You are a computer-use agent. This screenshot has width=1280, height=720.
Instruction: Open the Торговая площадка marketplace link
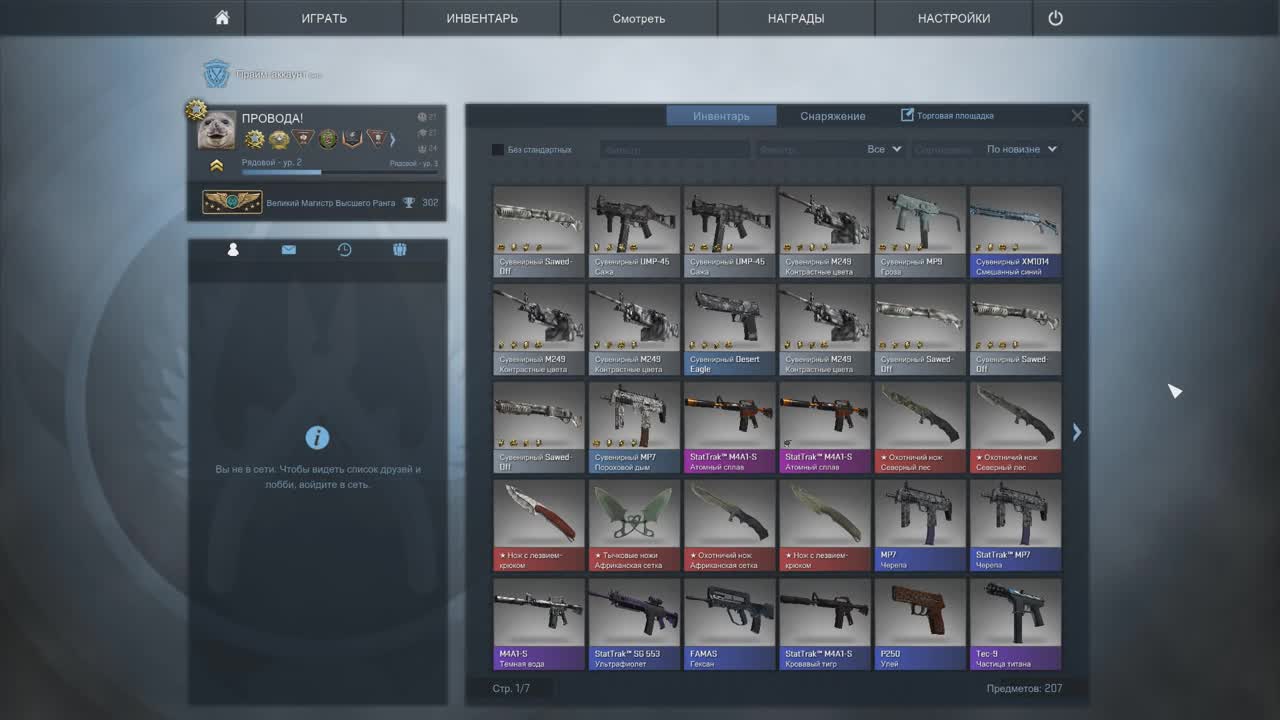pos(947,116)
